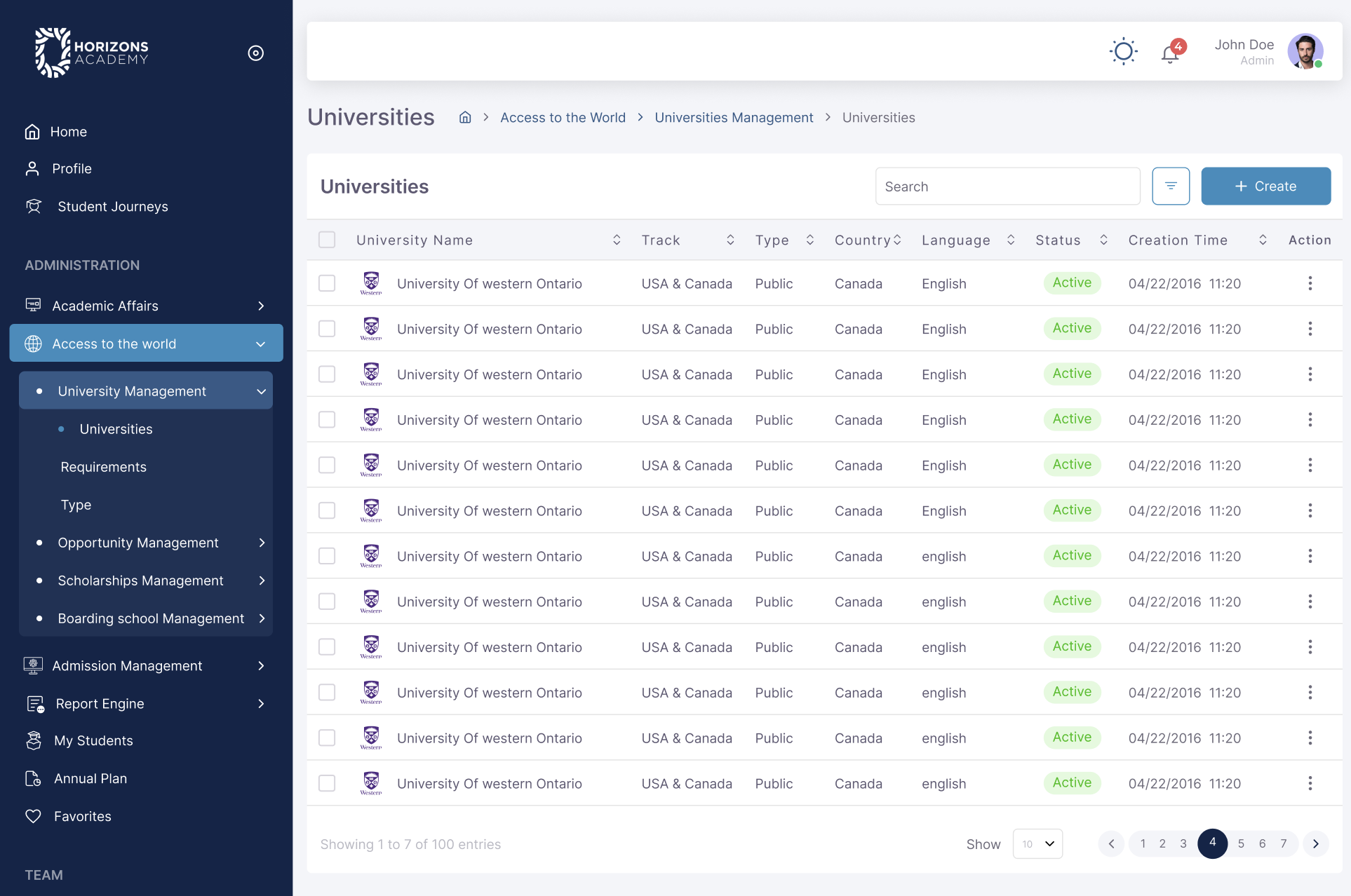
Task: Check the first university row checkbox
Action: [x=327, y=283]
